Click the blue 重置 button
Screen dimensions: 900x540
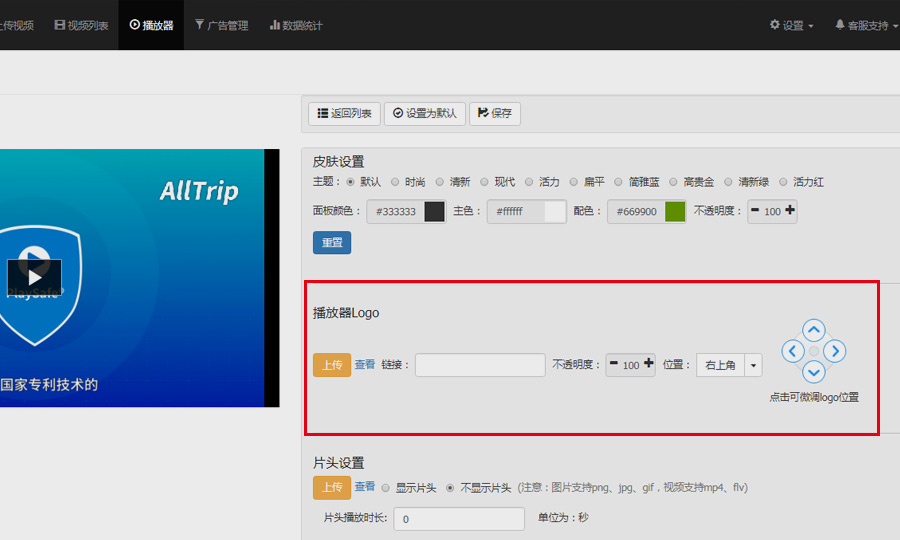pyautogui.click(x=332, y=243)
